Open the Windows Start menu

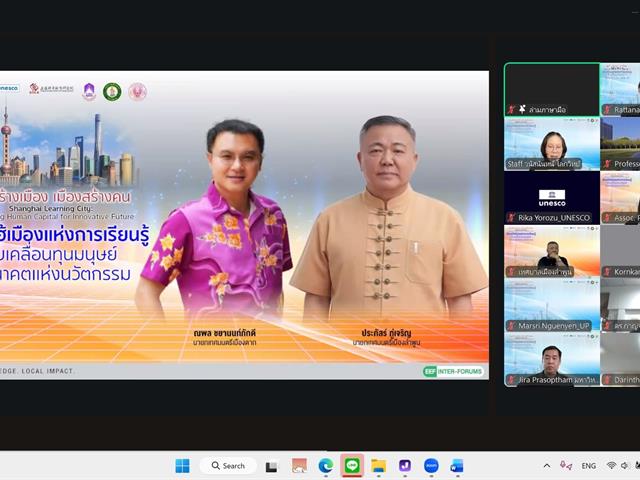pyautogui.click(x=182, y=466)
